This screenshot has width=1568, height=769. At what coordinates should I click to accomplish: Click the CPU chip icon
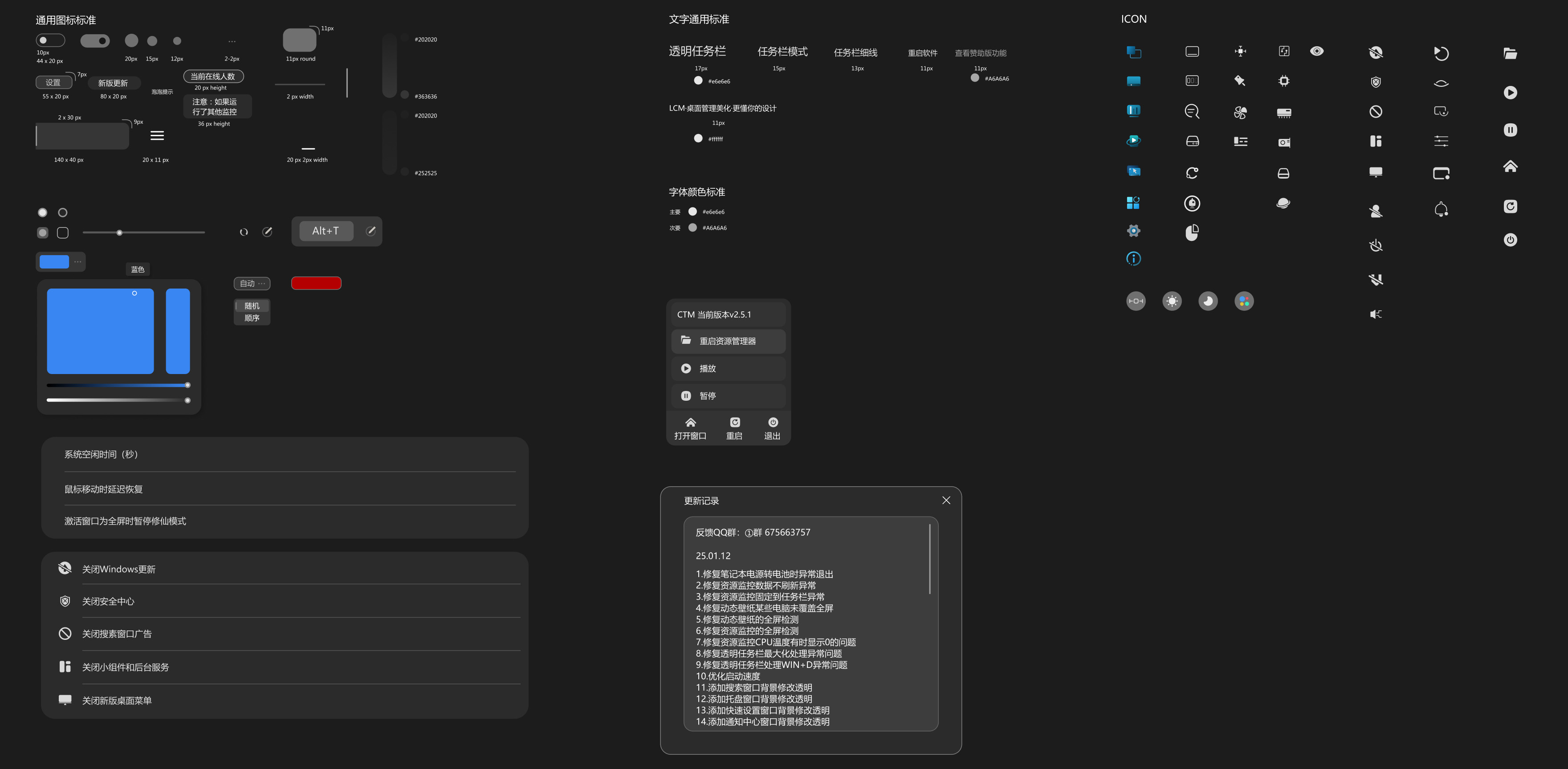tap(1284, 81)
